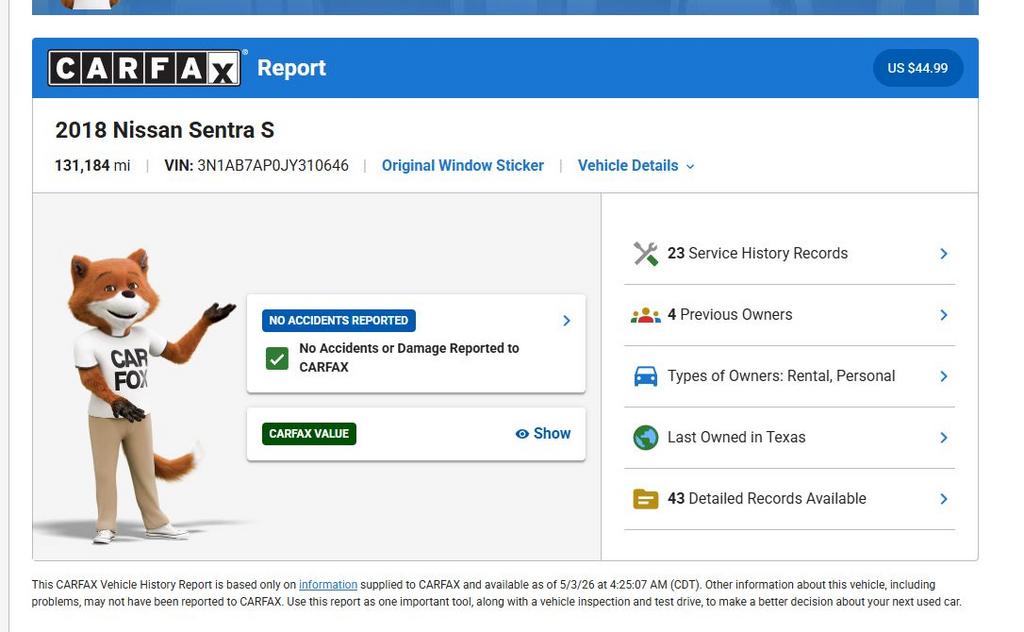The height and width of the screenshot is (632, 1024).
Task: Click the green accident checkmark box
Action: tap(277, 358)
